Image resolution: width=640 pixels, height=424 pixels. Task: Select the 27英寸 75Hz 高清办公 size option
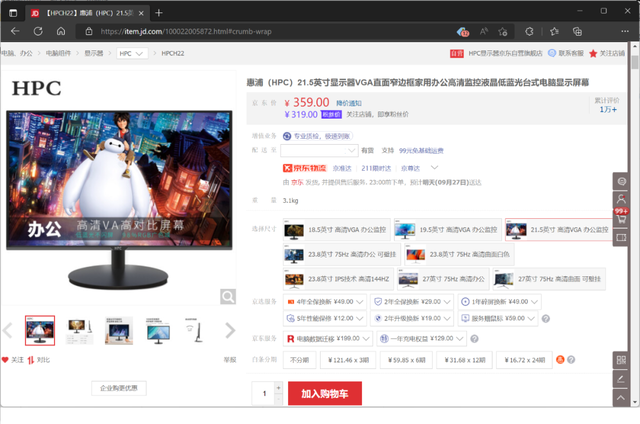point(443,279)
